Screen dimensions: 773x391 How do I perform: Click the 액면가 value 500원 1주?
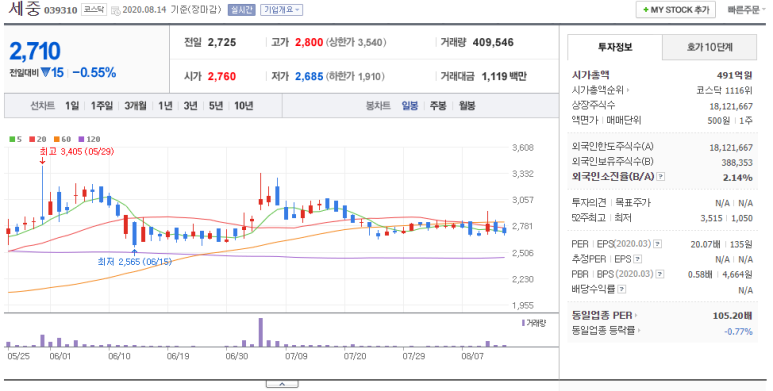730,120
